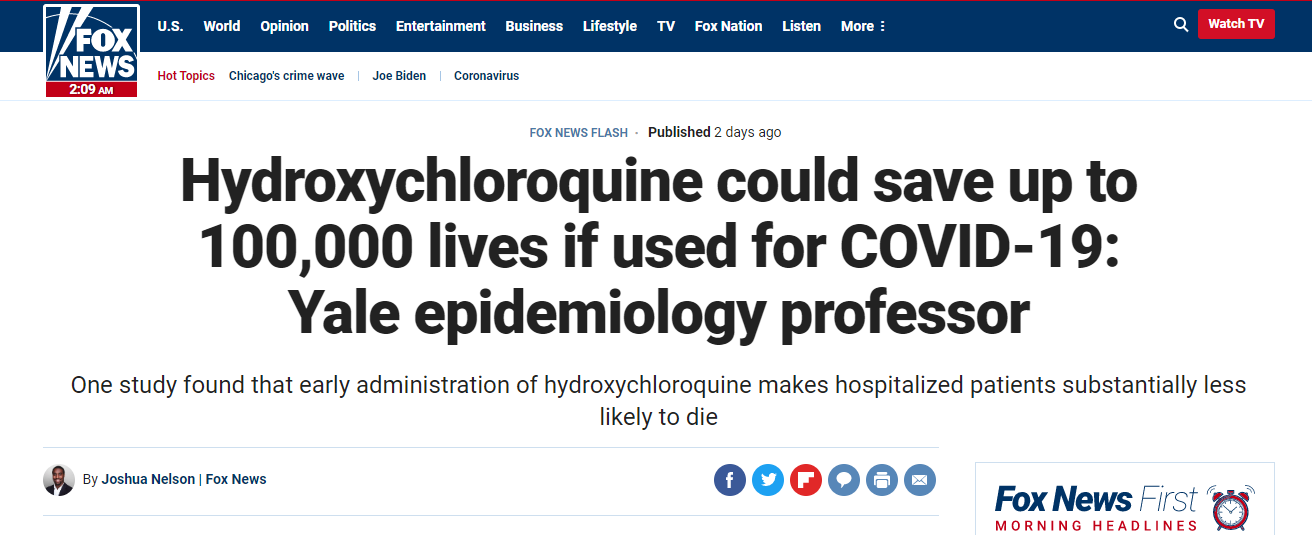Select Fox Nation in navigation

pyautogui.click(x=728, y=26)
